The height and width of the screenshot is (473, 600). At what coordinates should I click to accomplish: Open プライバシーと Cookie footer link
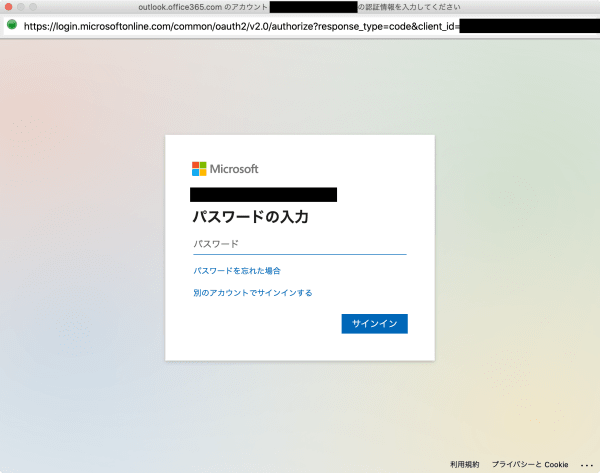coord(530,465)
